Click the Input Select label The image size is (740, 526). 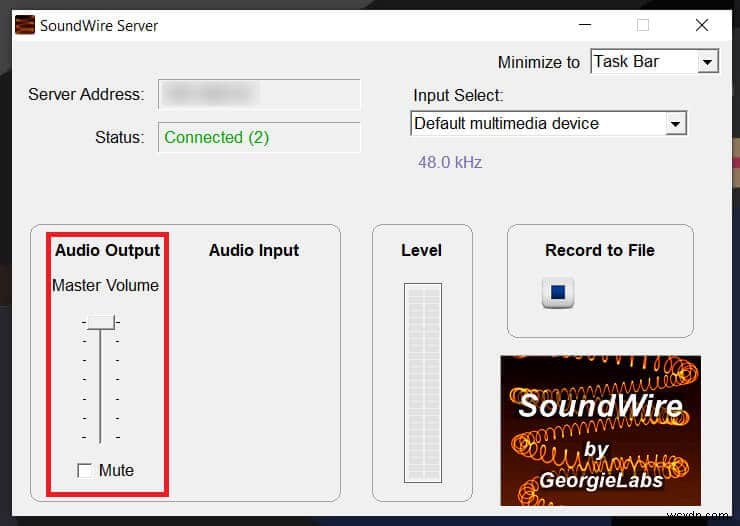458,96
